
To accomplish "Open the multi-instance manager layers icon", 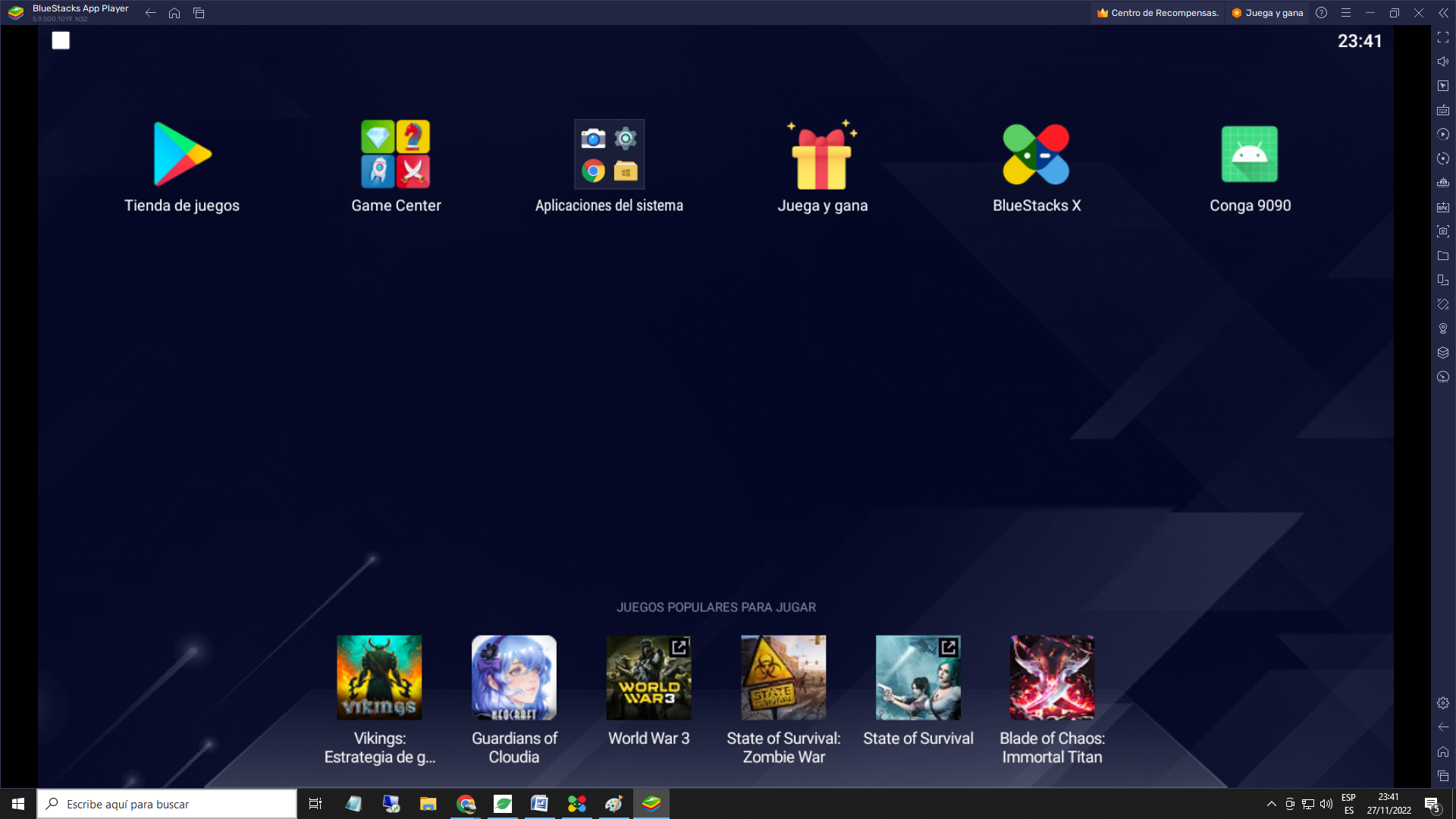I will coord(1443,353).
